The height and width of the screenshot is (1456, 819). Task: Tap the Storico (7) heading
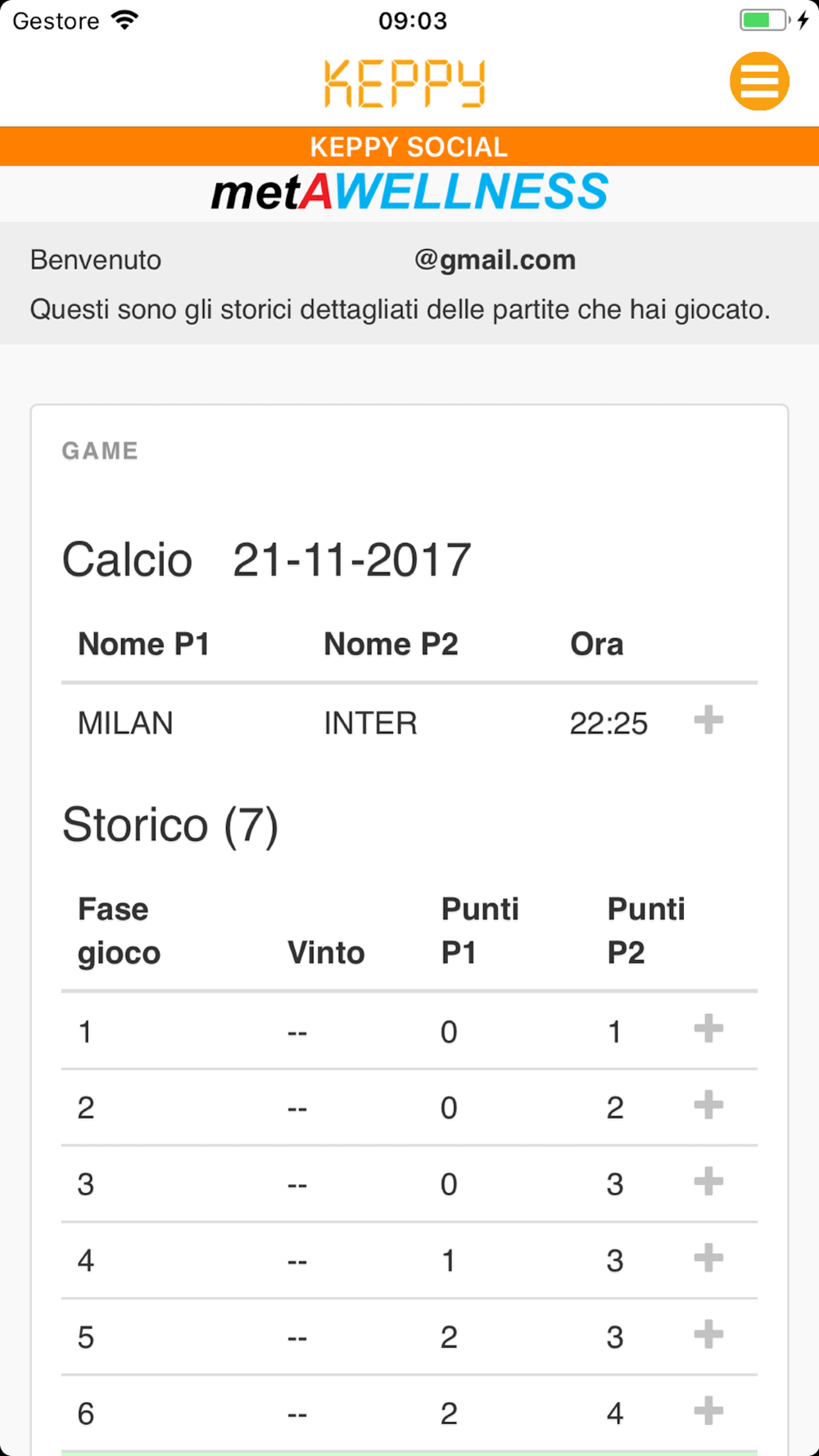coord(170,825)
